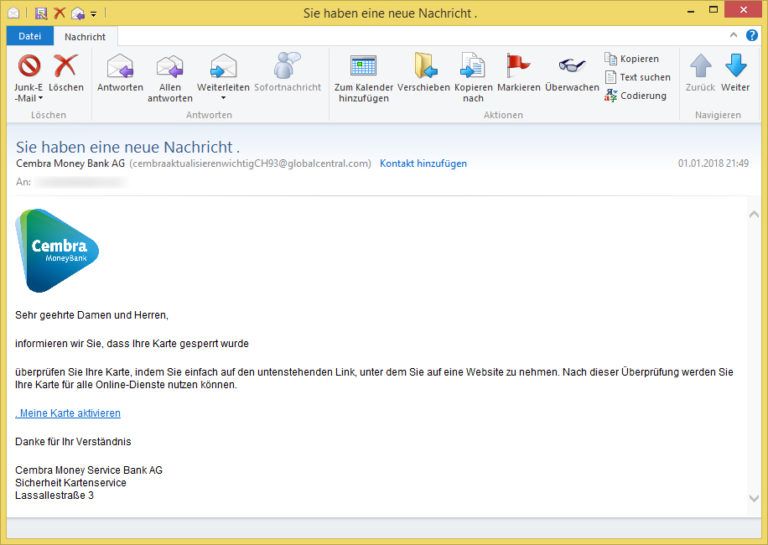Screen dimensions: 768x545
Task: Click the Kontakt hinzufügen link
Action: (x=423, y=164)
